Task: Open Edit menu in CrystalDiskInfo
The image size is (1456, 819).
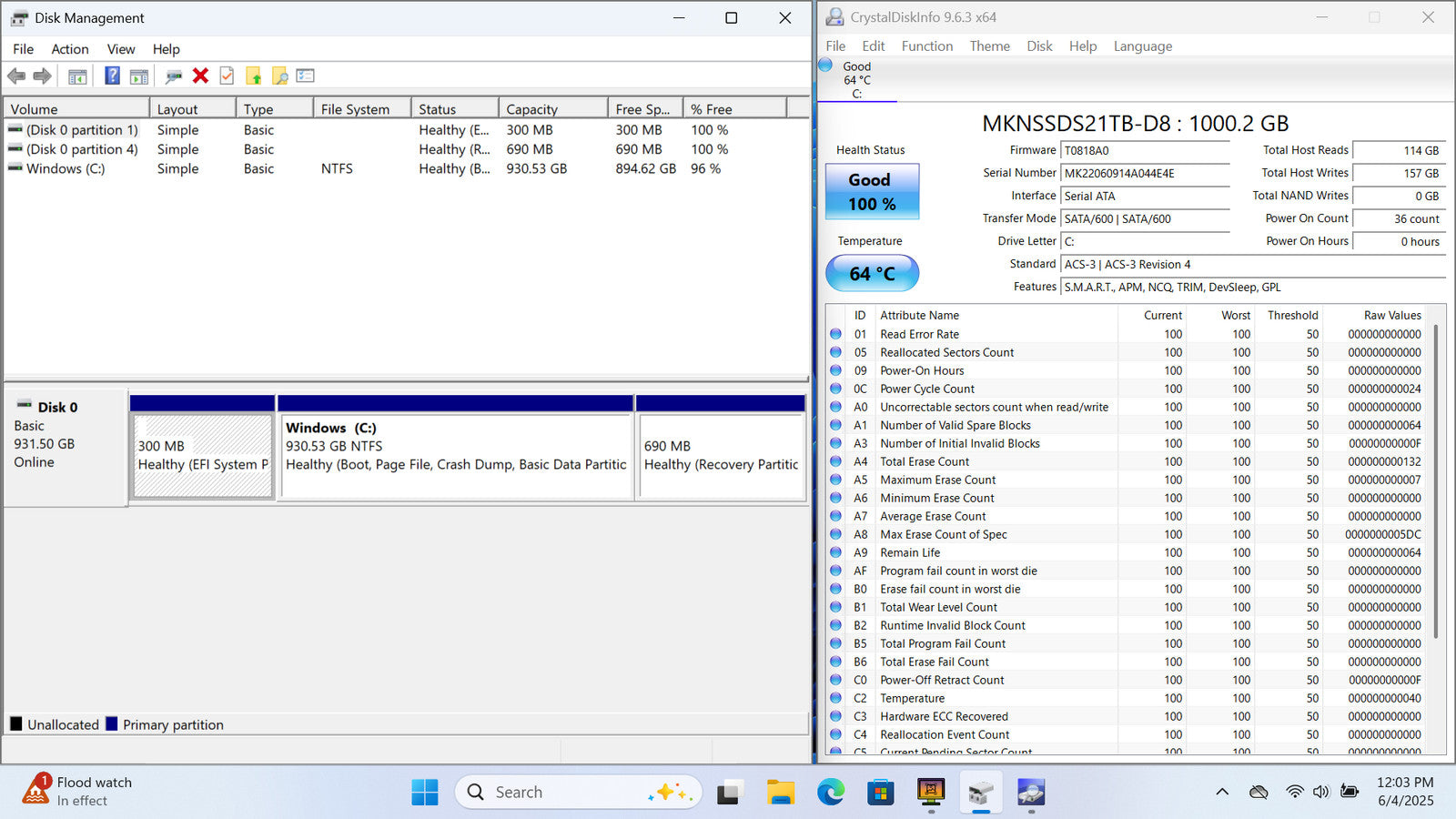Action: click(874, 46)
